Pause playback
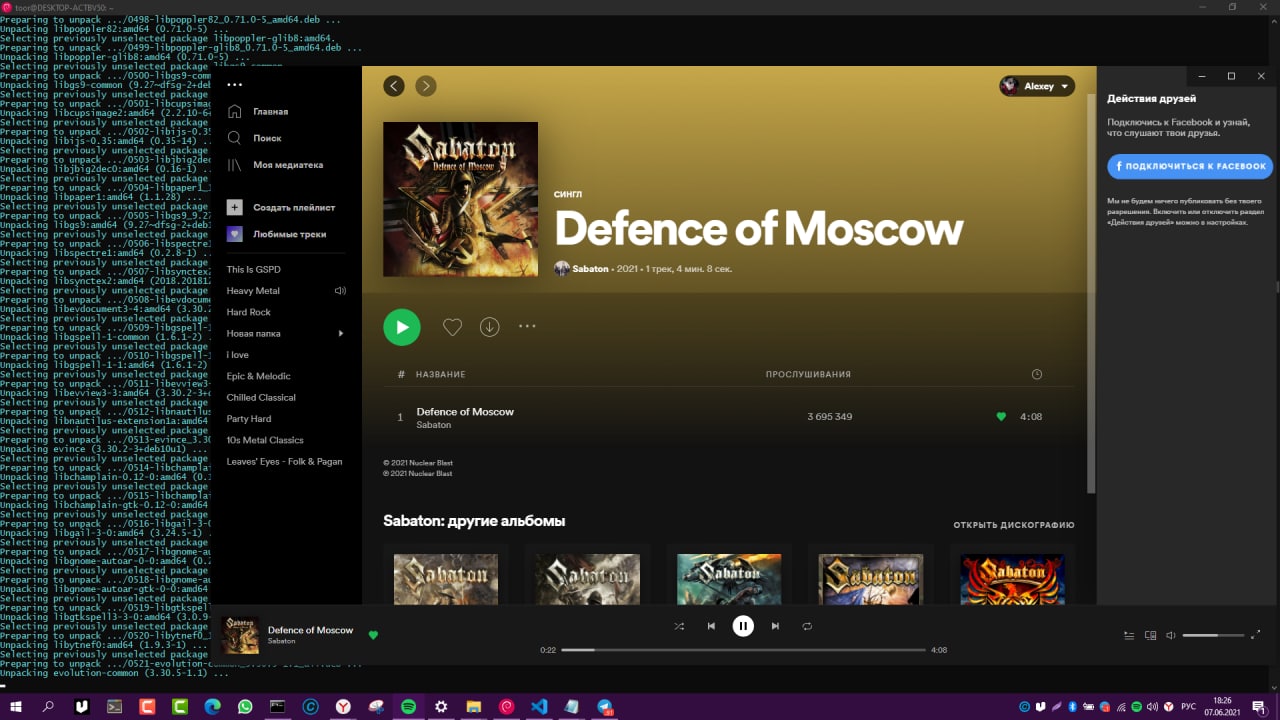Image resolution: width=1280 pixels, height=720 pixels. pos(743,626)
